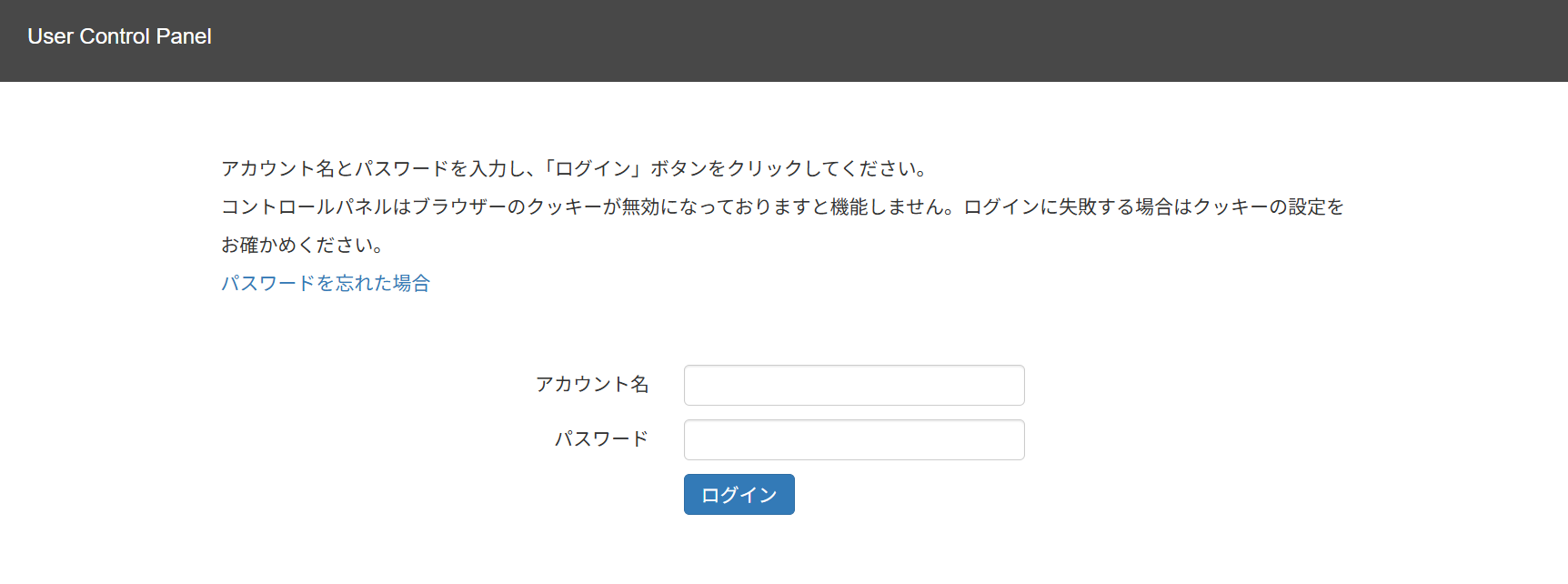Image resolution: width=1568 pixels, height=584 pixels.
Task: Click the パスワード field label
Action: click(x=601, y=438)
